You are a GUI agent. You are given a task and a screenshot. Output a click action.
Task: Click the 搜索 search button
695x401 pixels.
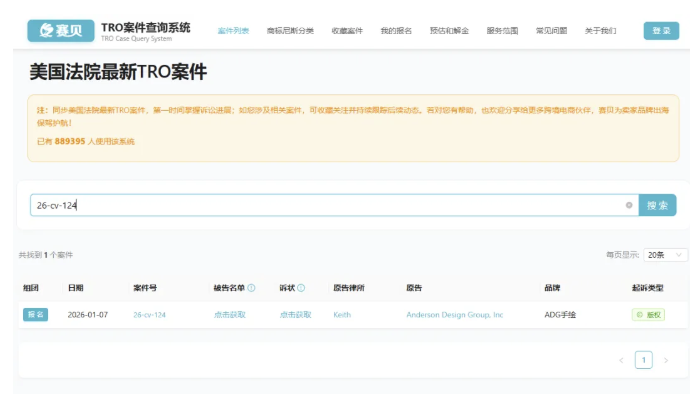click(657, 205)
